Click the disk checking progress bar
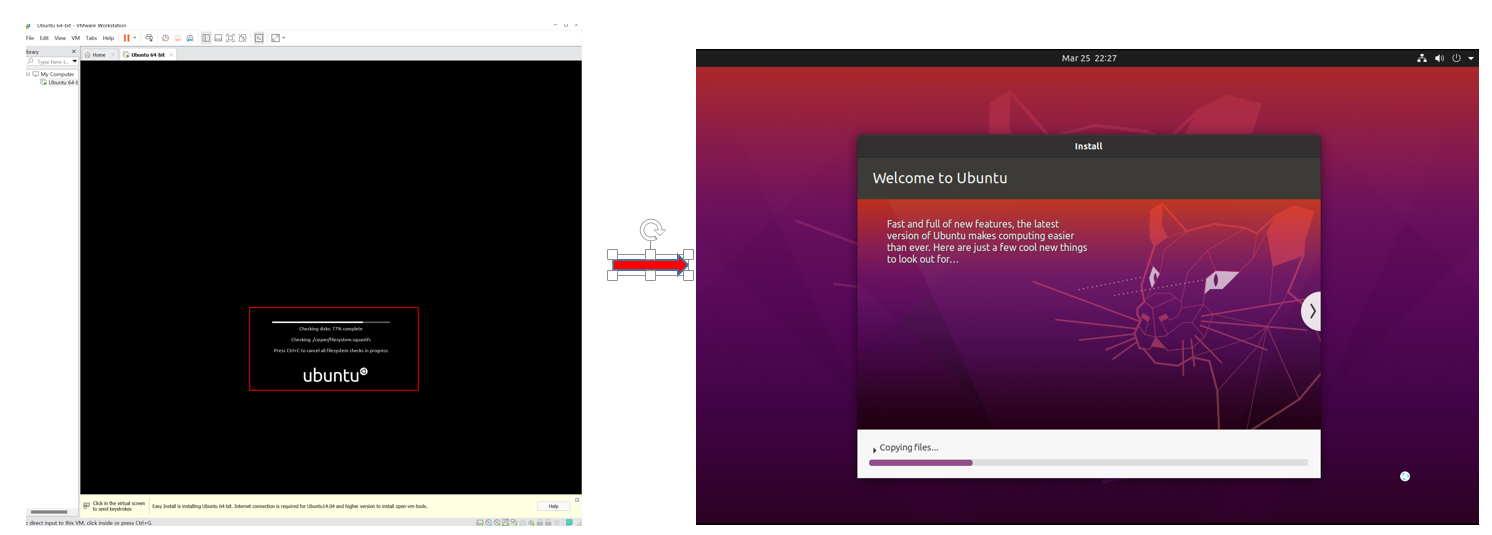The width and height of the screenshot is (1492, 535). tap(331, 322)
